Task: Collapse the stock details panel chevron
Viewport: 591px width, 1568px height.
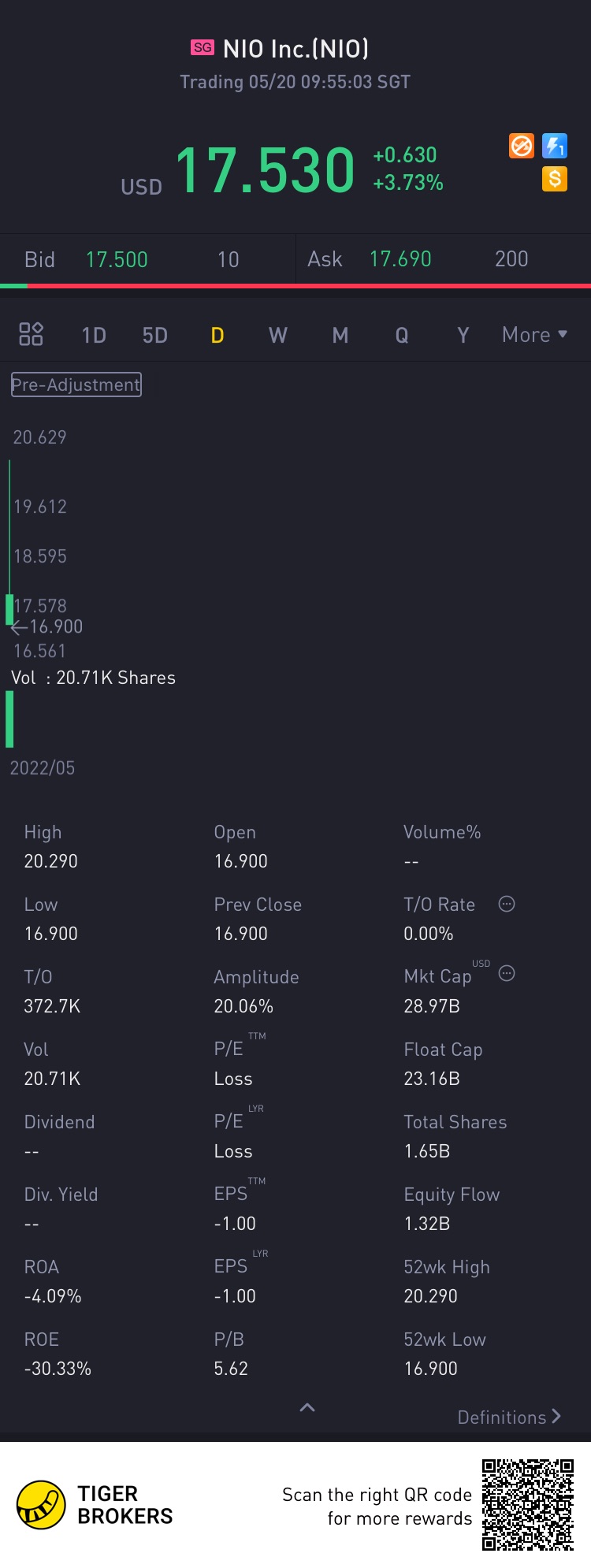Action: tap(307, 1407)
